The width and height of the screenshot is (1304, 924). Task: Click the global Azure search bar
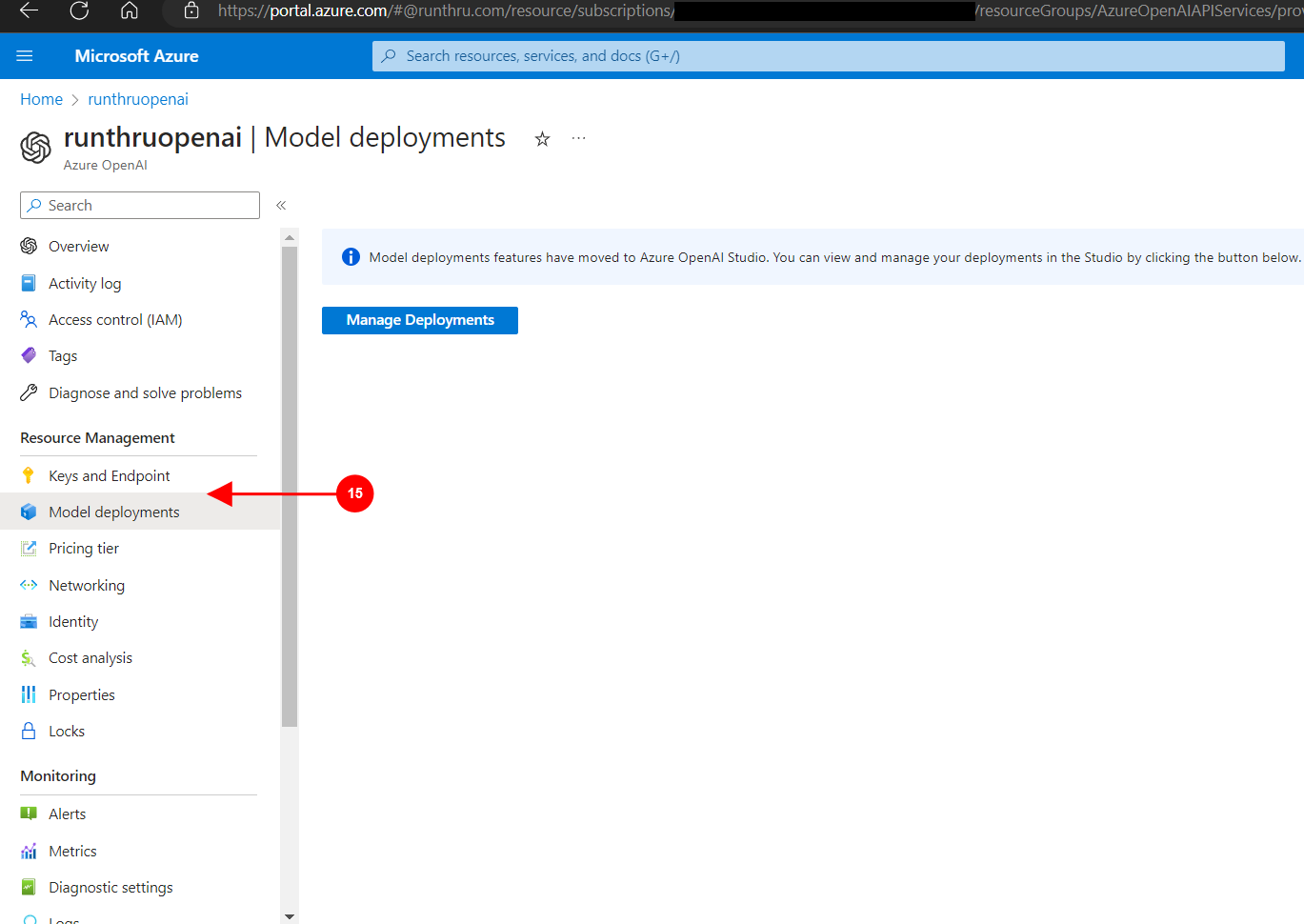pyautogui.click(x=828, y=56)
